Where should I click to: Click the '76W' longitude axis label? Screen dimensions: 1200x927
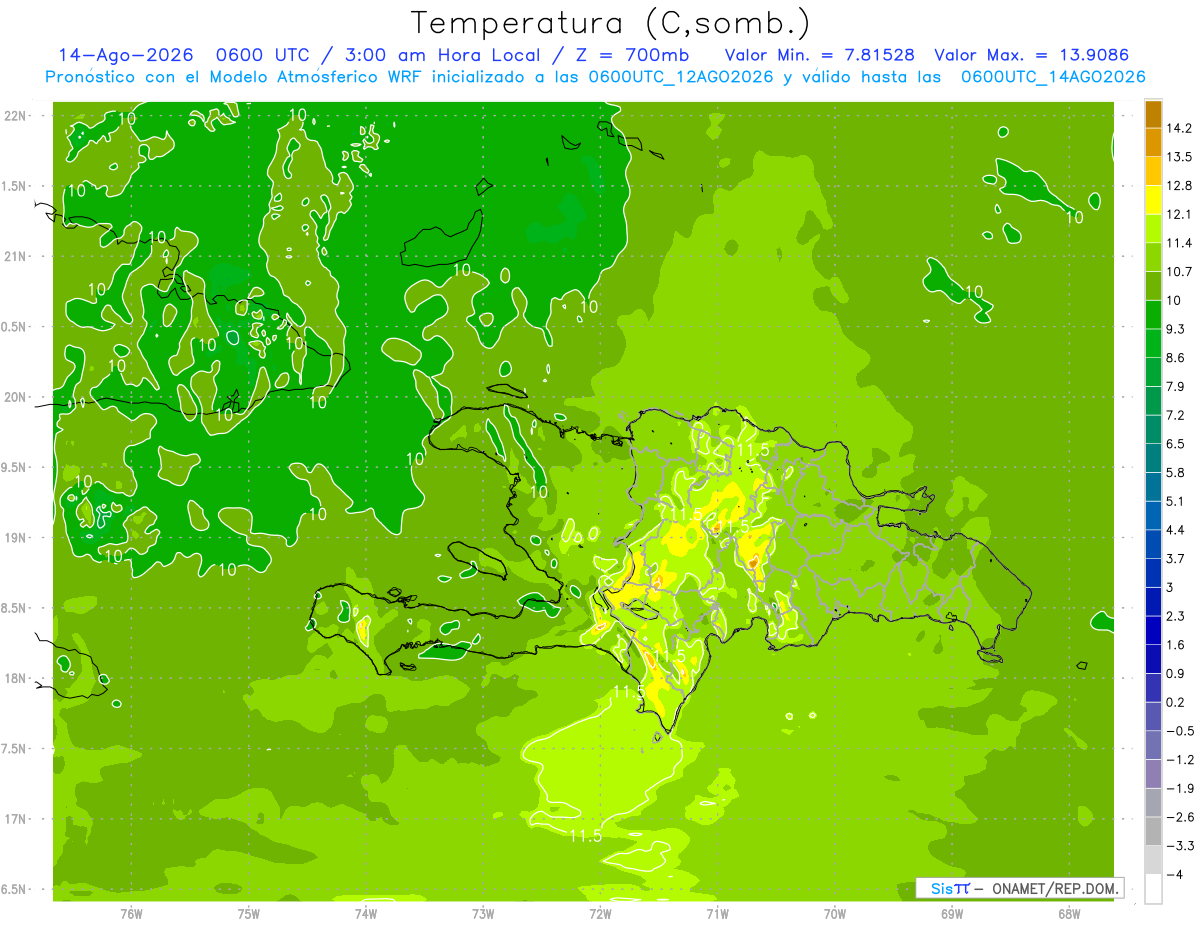coord(131,913)
